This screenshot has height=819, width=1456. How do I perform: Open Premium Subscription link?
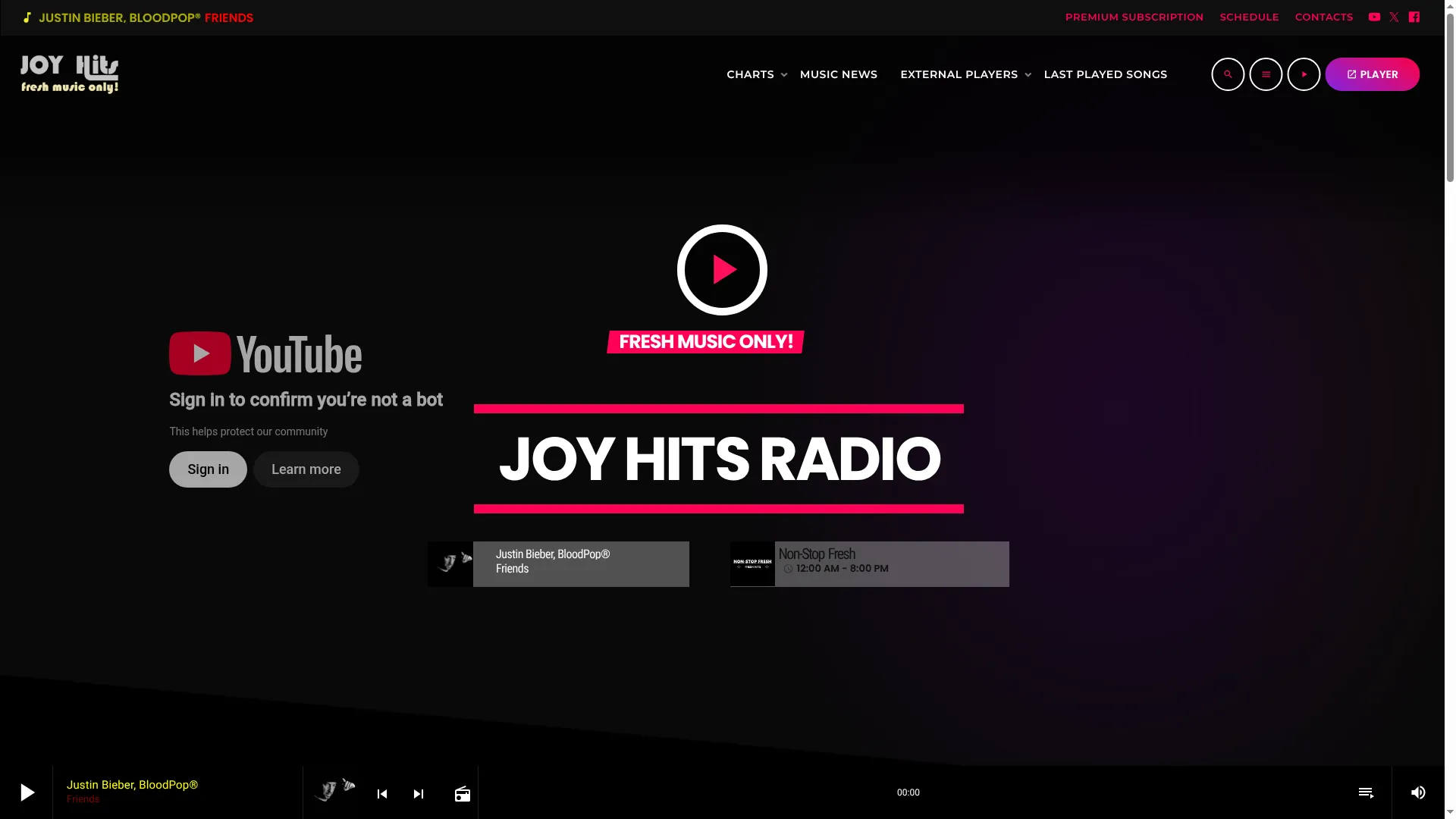point(1134,17)
